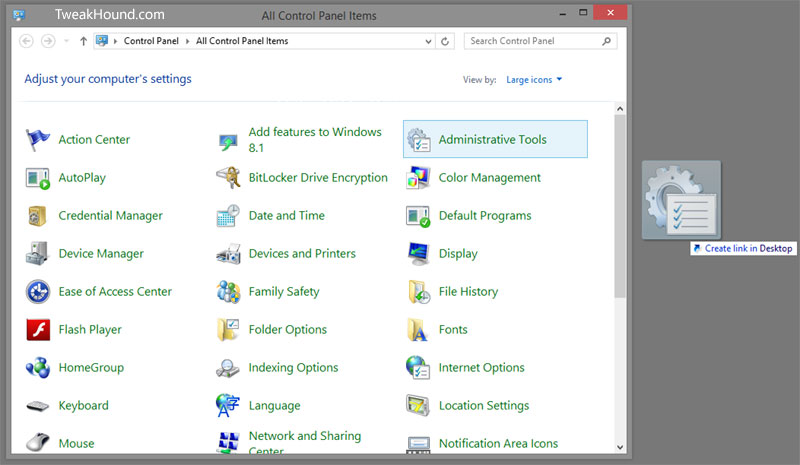
Task: Focus the Search Control Panel field
Action: tap(540, 41)
